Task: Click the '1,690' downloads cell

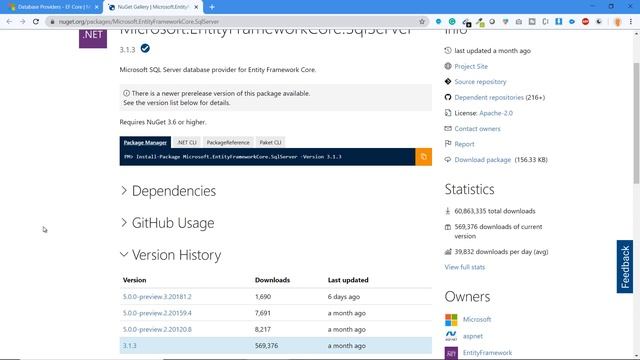Action: [x=263, y=297]
